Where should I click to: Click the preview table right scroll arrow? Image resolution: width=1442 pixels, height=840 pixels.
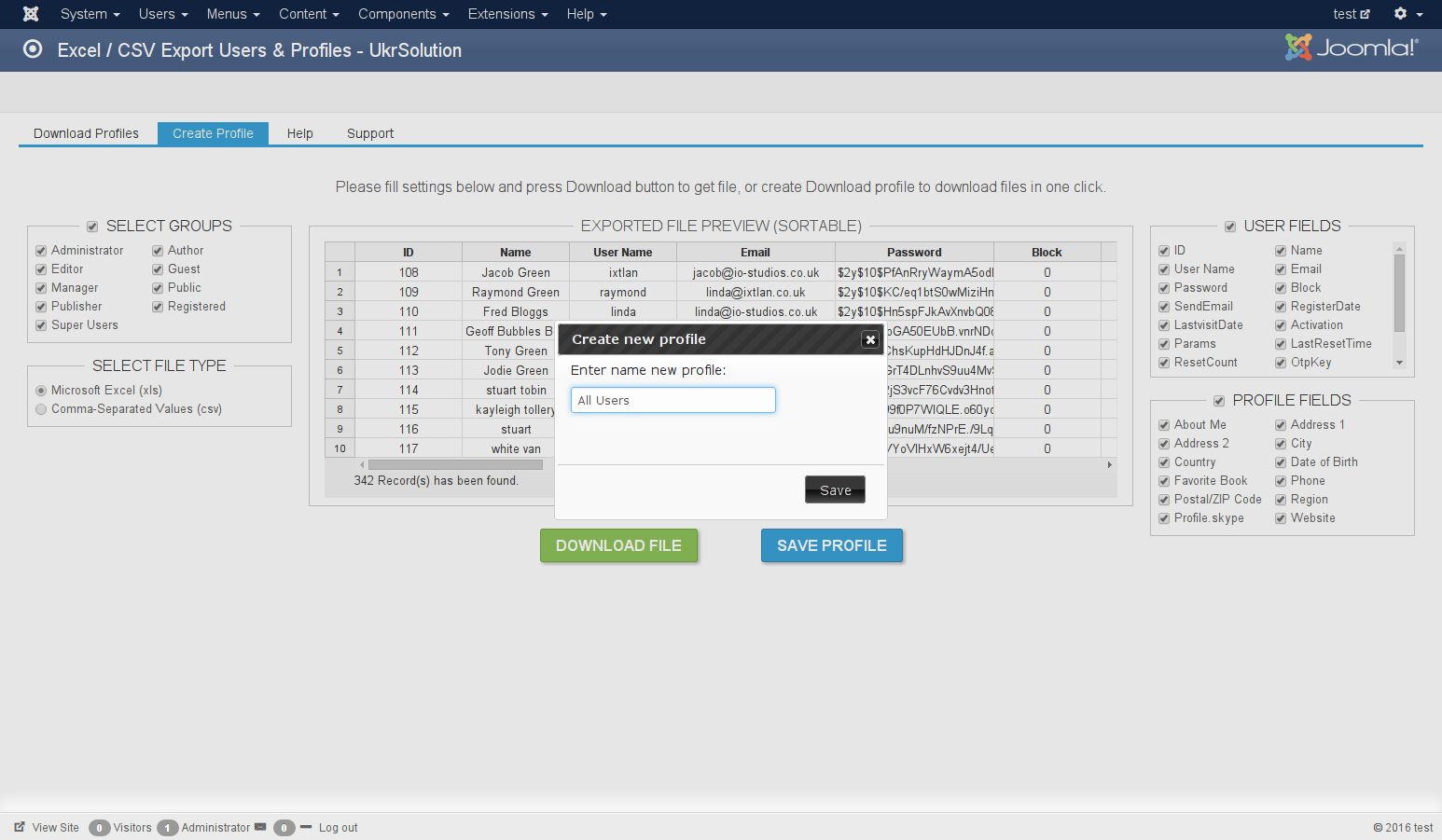point(1109,464)
